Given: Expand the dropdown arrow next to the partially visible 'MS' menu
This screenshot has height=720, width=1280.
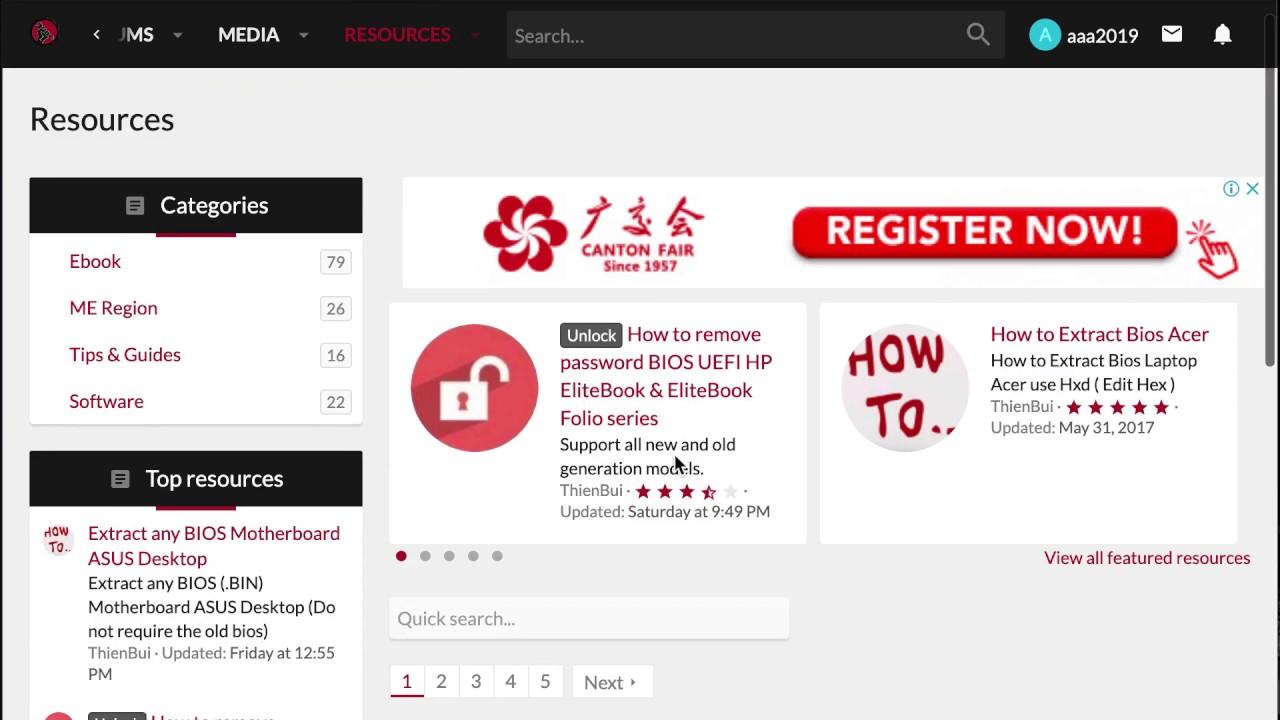Looking at the screenshot, I should point(177,35).
